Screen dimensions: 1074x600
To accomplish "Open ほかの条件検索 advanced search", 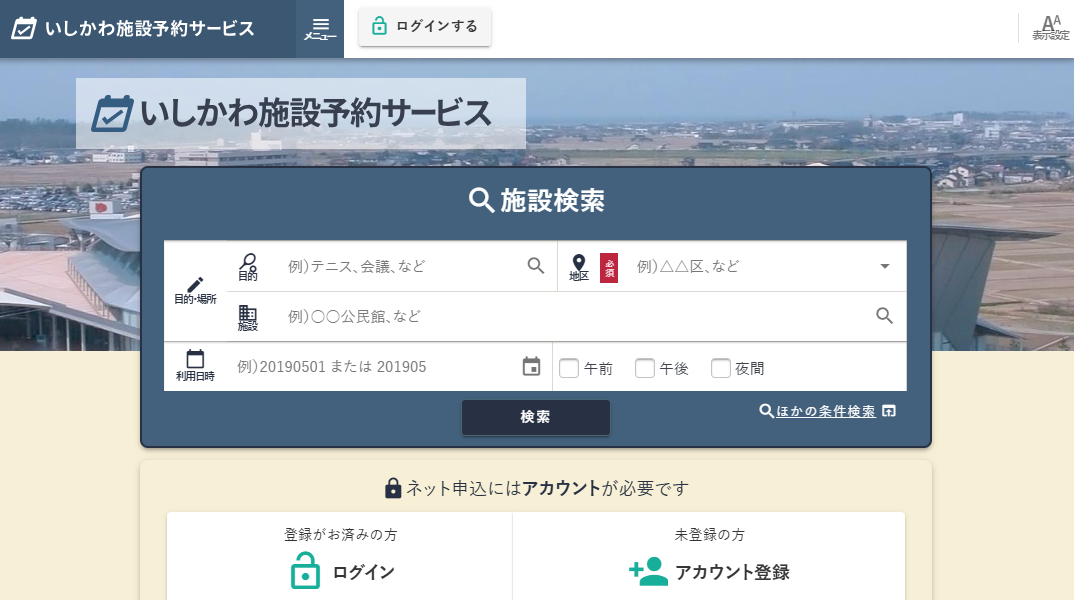I will 826,411.
